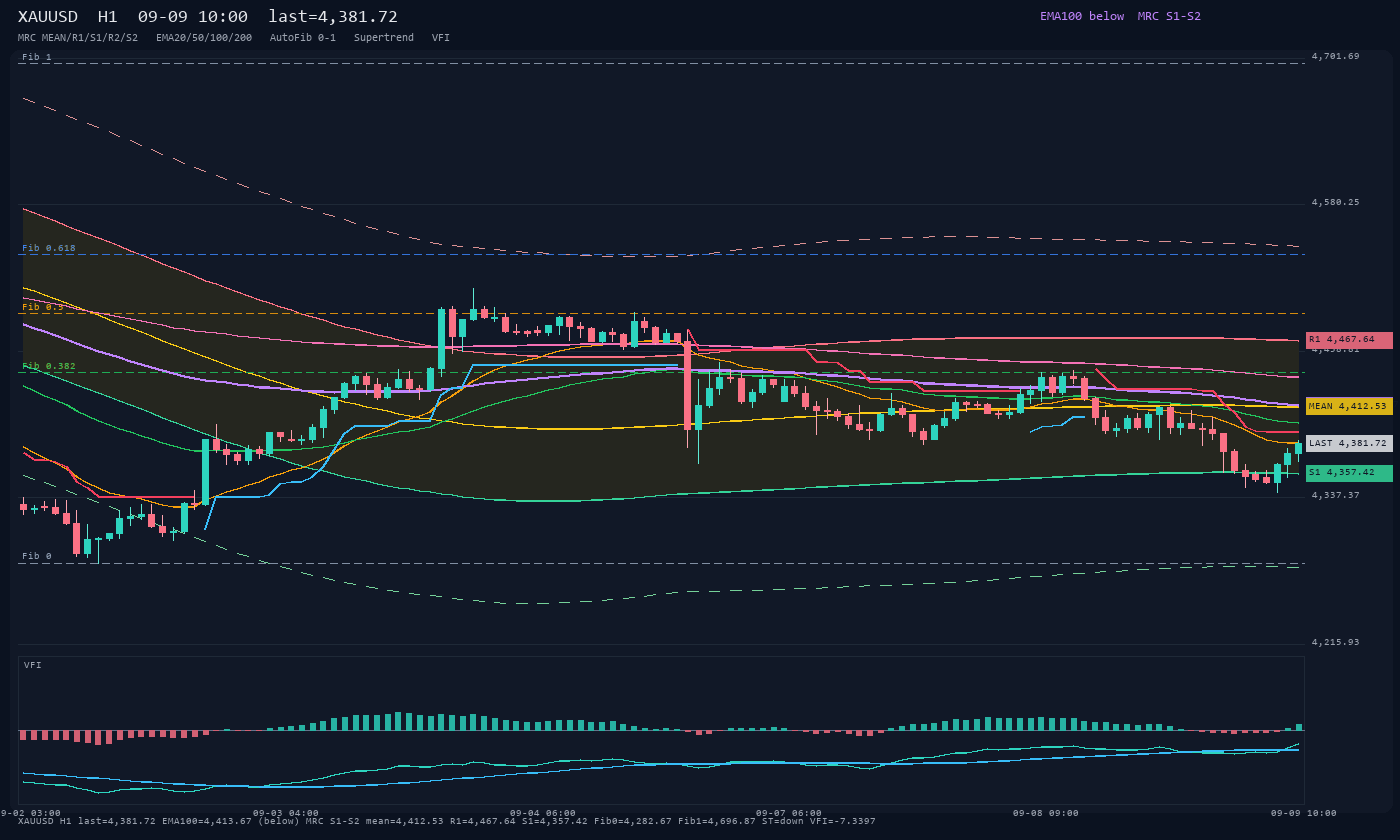
Task: Click the Fib 0.382 level label
Action: (49, 366)
